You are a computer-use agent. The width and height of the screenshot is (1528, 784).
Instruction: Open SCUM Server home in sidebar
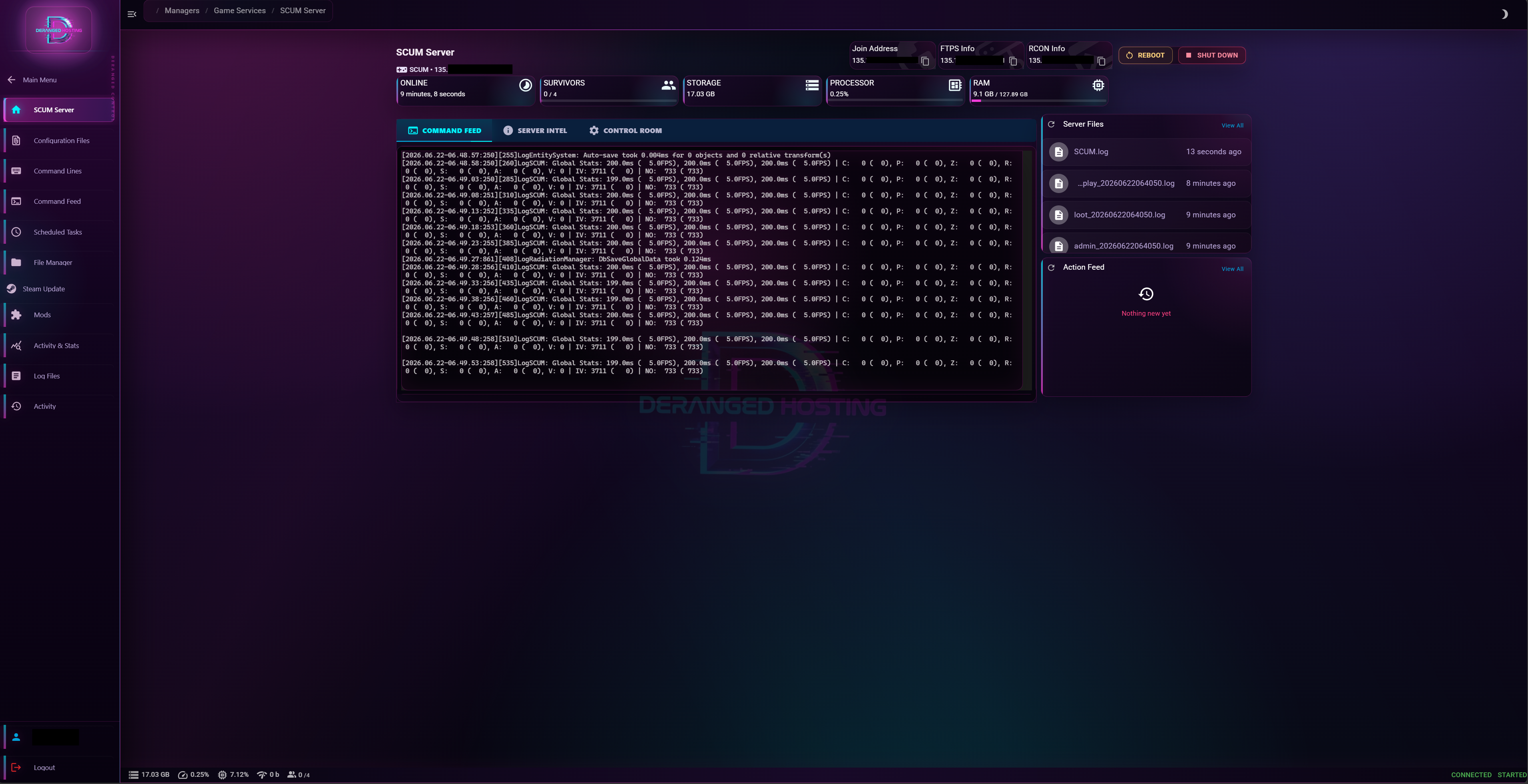[59, 110]
